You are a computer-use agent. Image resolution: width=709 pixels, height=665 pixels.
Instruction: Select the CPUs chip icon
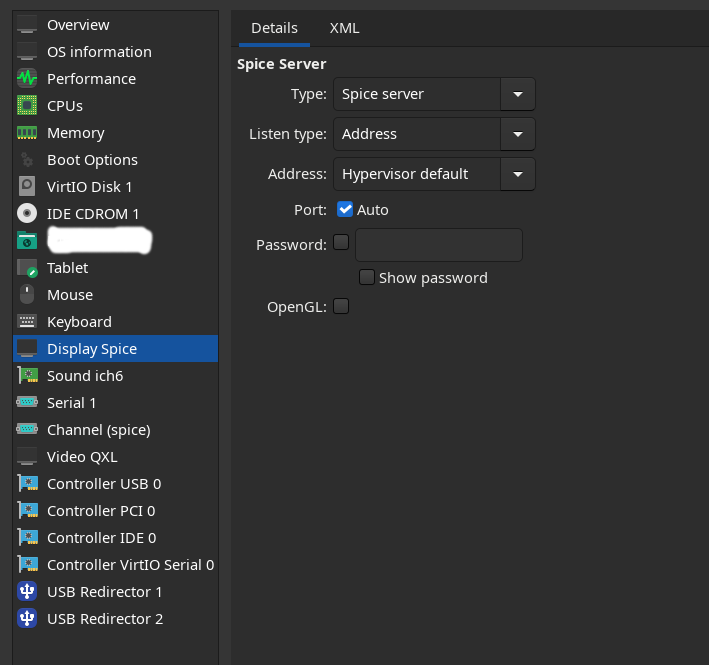(28, 105)
